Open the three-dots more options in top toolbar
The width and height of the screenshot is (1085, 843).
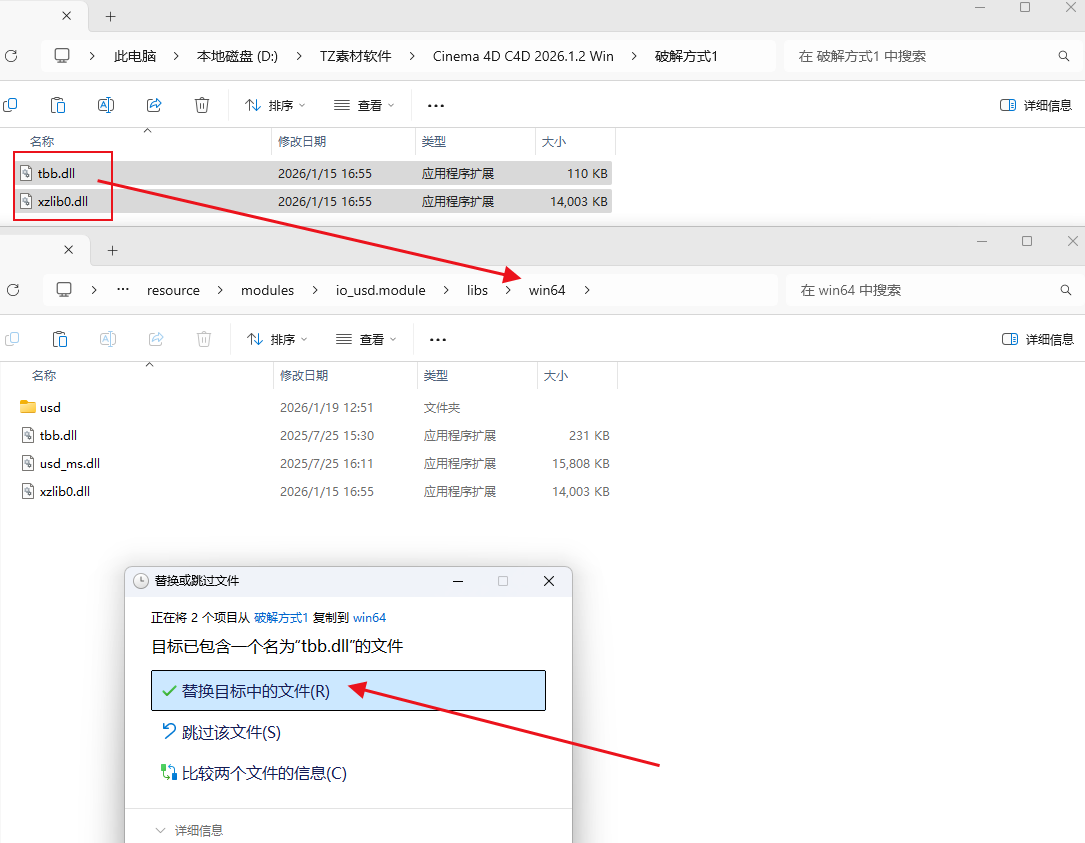tap(435, 105)
